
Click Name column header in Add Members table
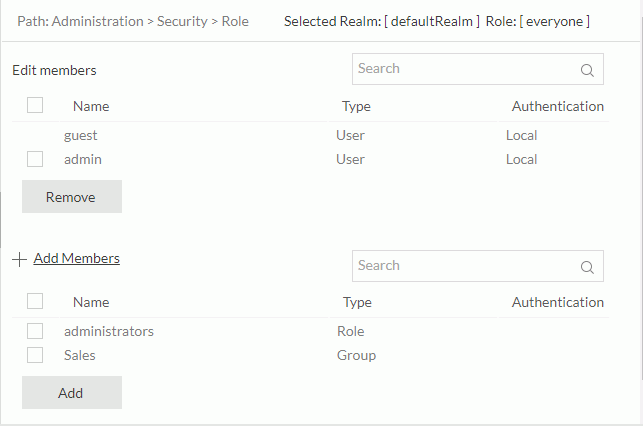coord(91,302)
